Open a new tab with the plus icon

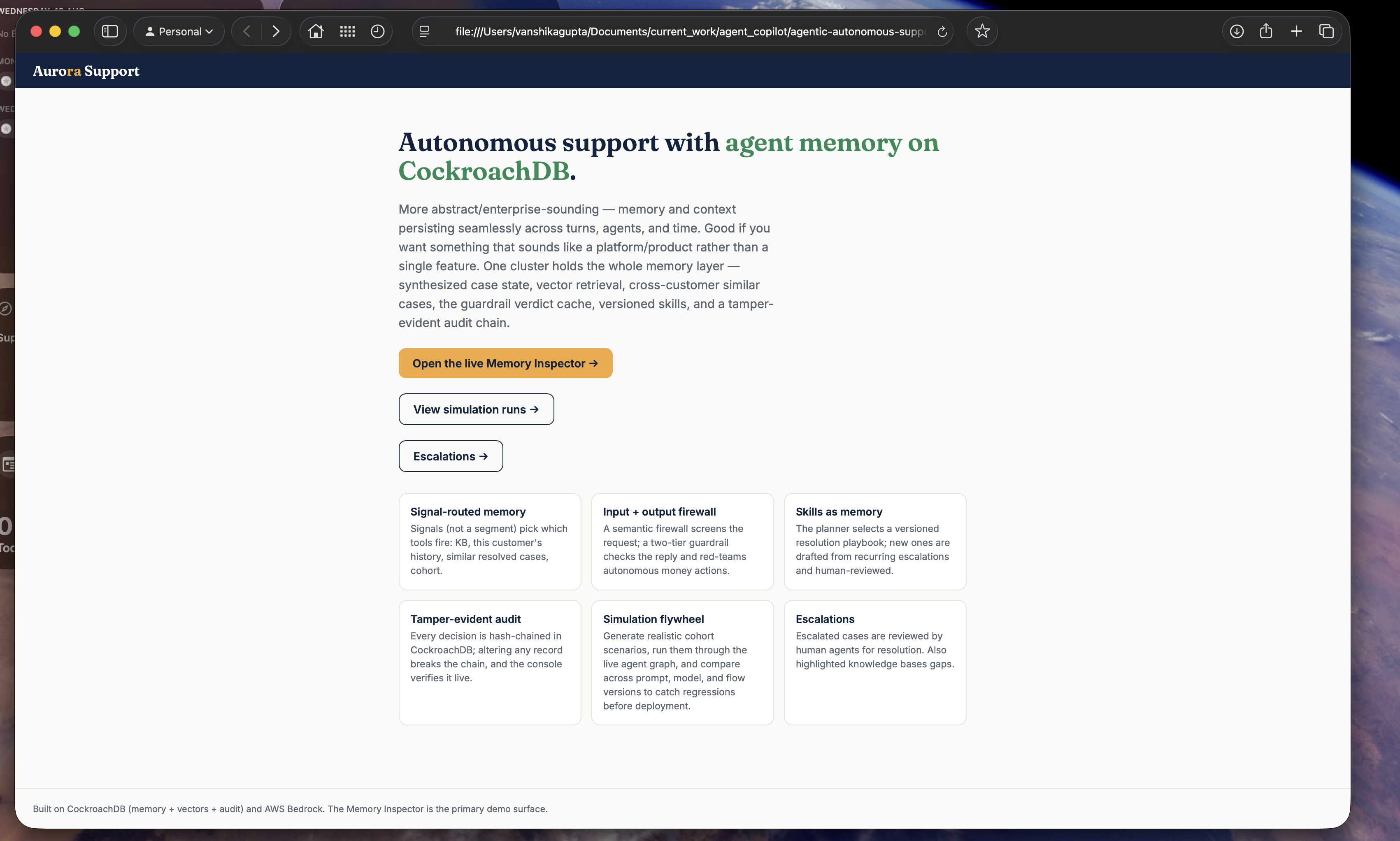point(1296,32)
